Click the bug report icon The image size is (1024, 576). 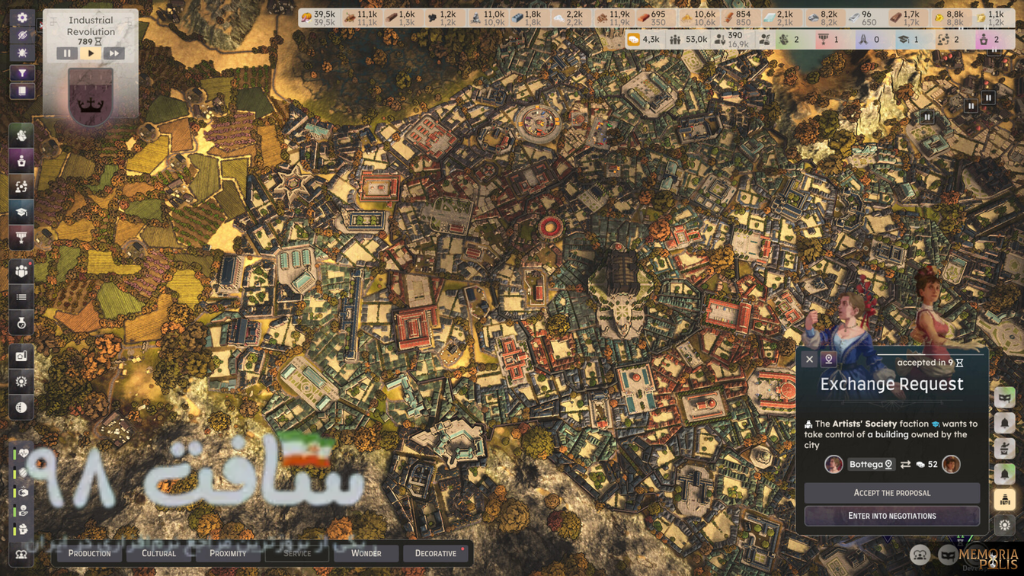click(x=22, y=54)
